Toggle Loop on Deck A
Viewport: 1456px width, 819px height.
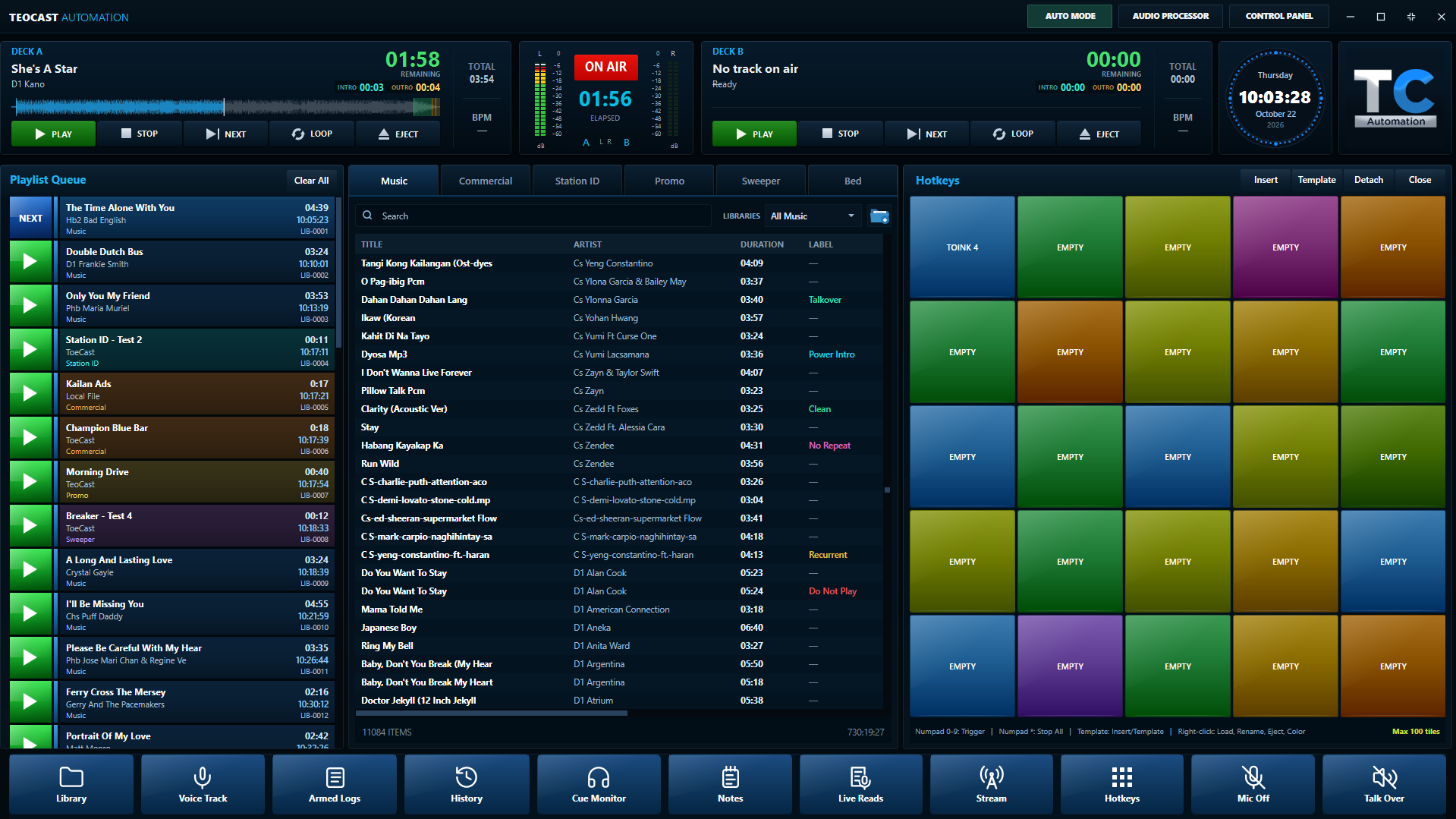pyautogui.click(x=312, y=134)
